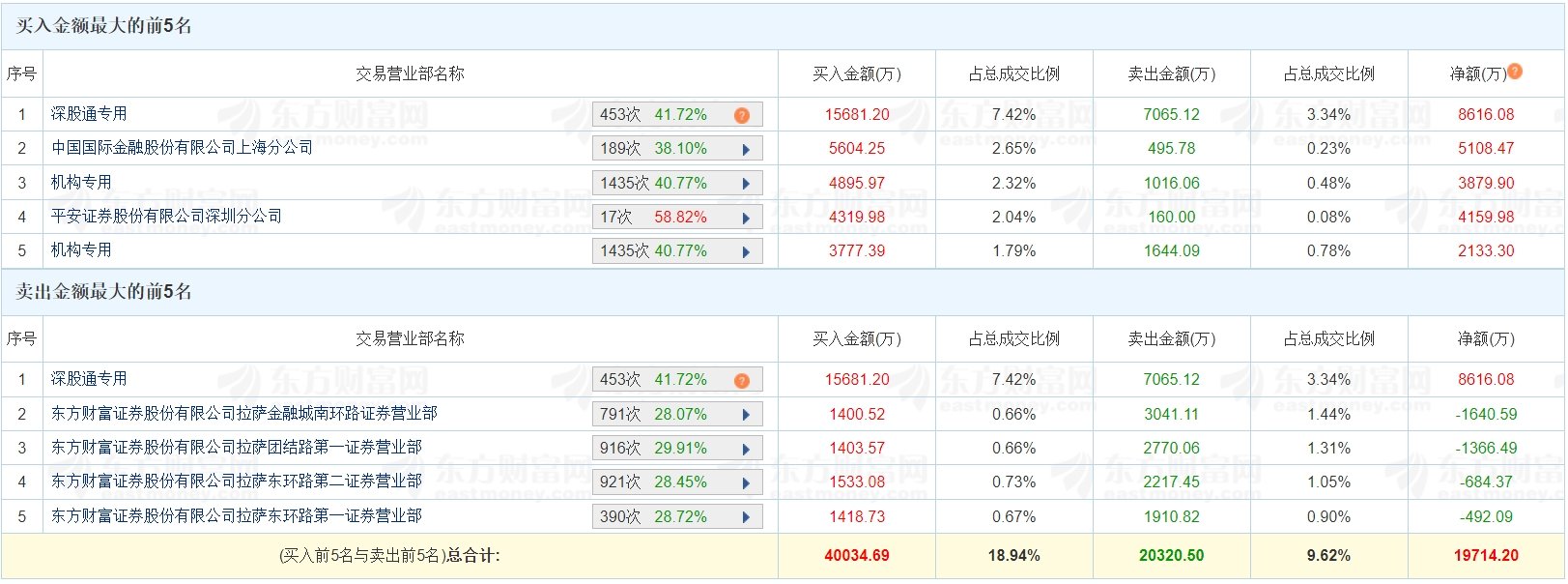Image resolution: width=1568 pixels, height=584 pixels.
Task: Click total sell amount 20320.50
Action: coord(1172,556)
